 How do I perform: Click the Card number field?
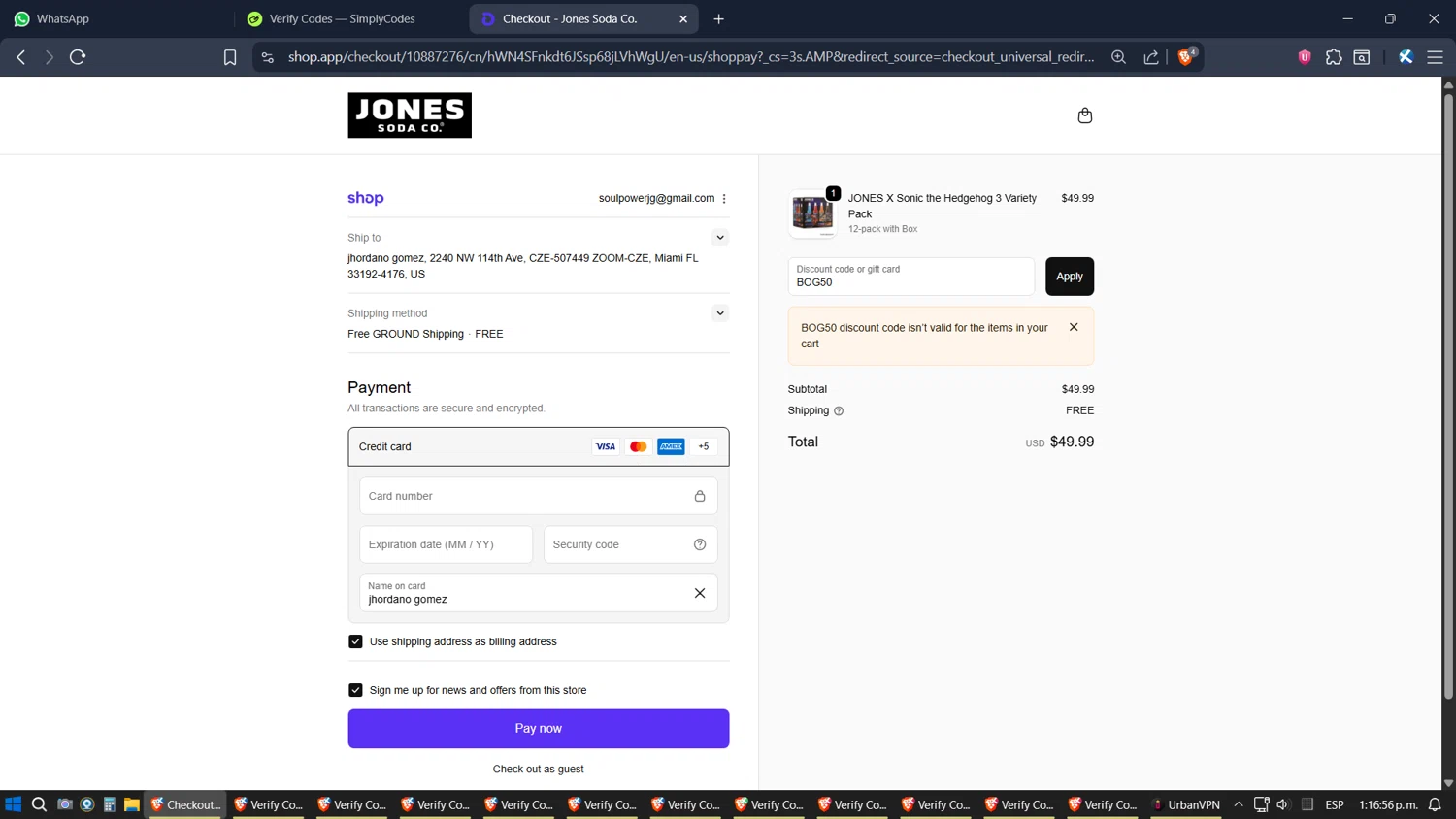tap(539, 496)
